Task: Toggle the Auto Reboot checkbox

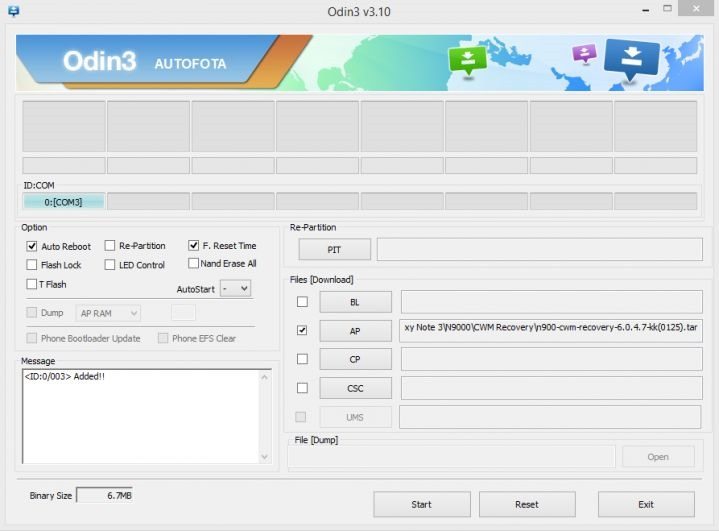Action: pyautogui.click(x=32, y=246)
